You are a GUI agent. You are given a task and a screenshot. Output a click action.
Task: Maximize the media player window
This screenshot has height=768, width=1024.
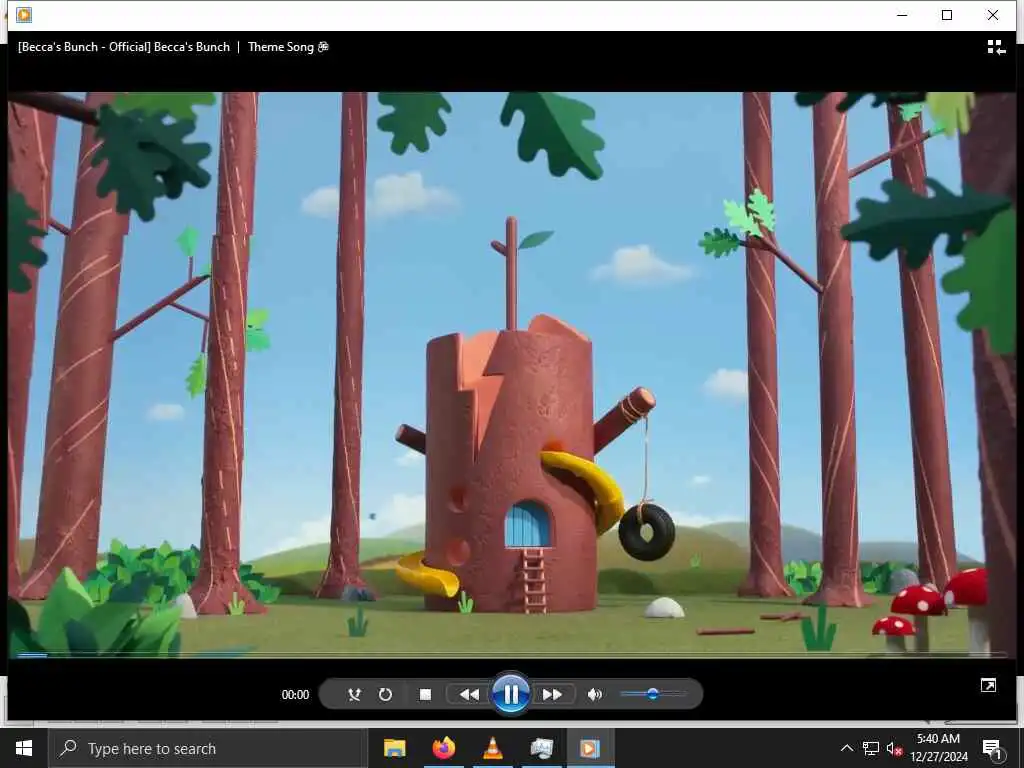coord(947,14)
